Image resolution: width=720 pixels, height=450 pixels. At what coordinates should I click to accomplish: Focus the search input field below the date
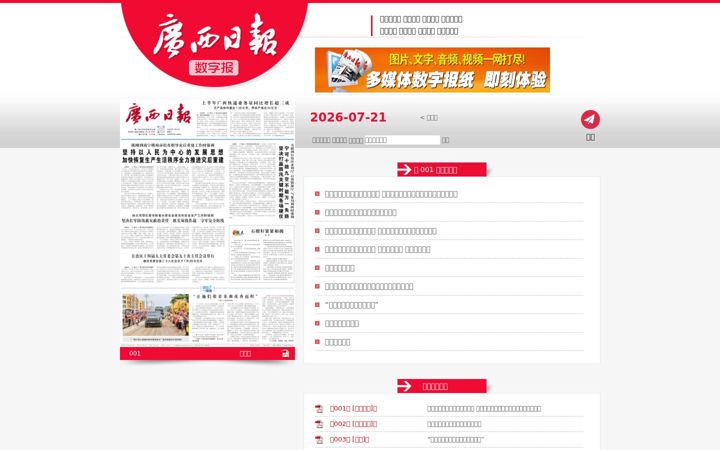(402, 140)
